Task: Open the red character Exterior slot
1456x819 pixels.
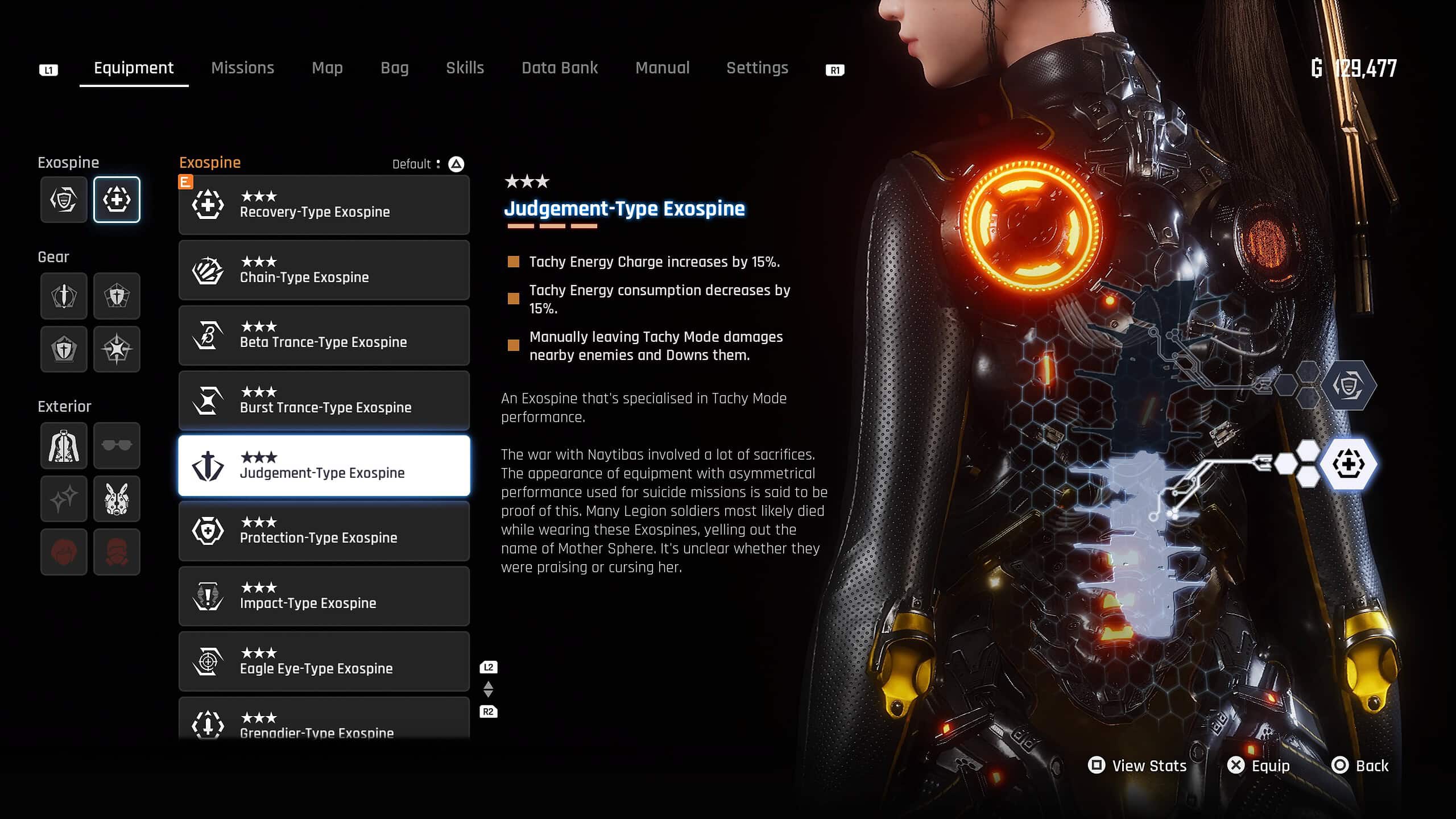Action: pyautogui.click(x=117, y=552)
